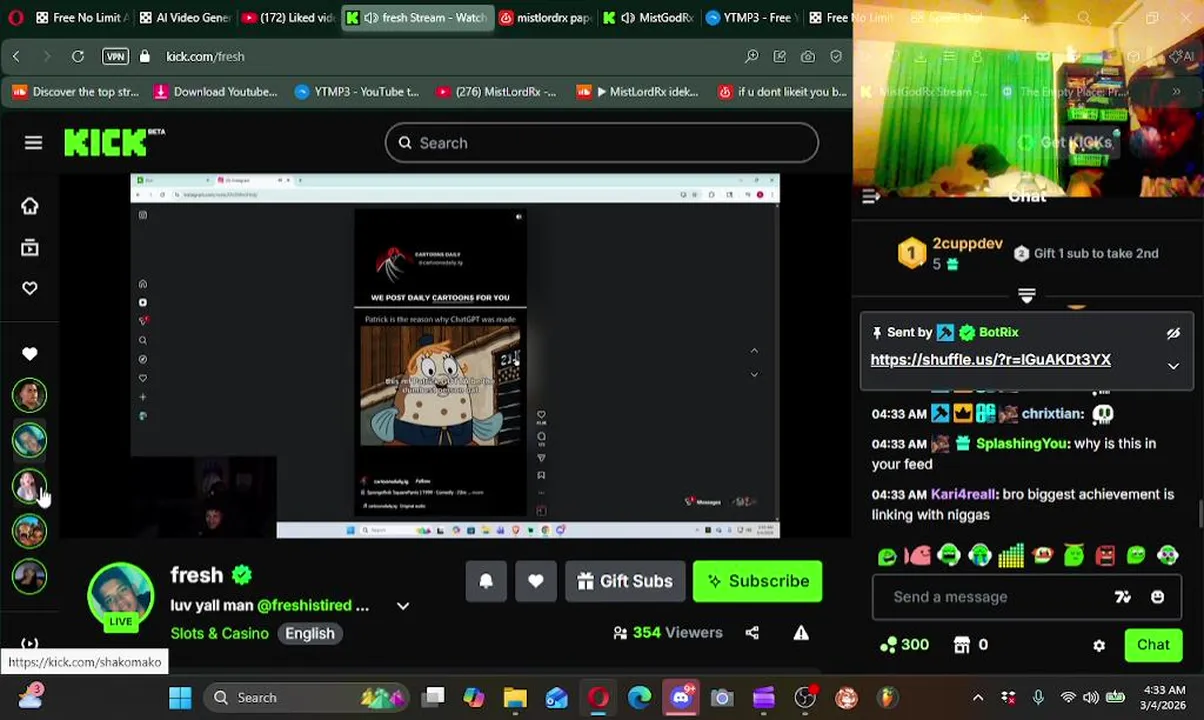1204x720 pixels.
Task: Send message with Chat button
Action: pyautogui.click(x=1153, y=645)
